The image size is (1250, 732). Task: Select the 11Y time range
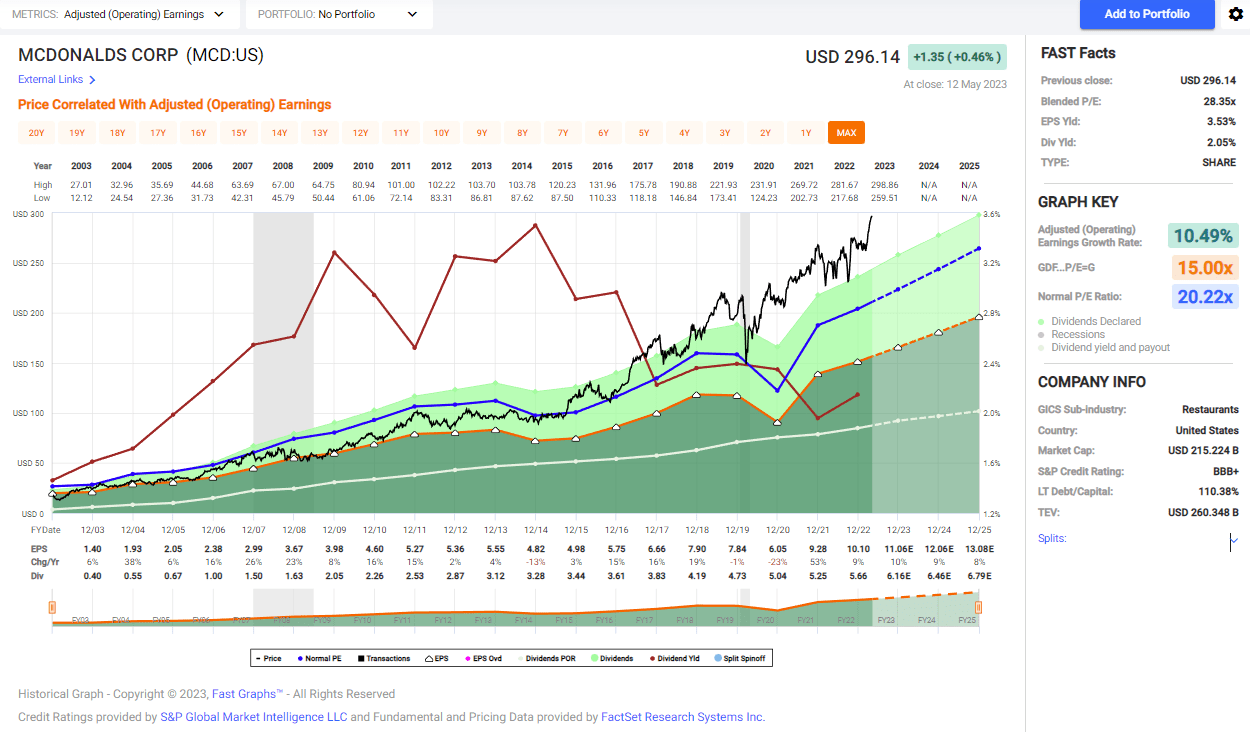pyautogui.click(x=401, y=133)
